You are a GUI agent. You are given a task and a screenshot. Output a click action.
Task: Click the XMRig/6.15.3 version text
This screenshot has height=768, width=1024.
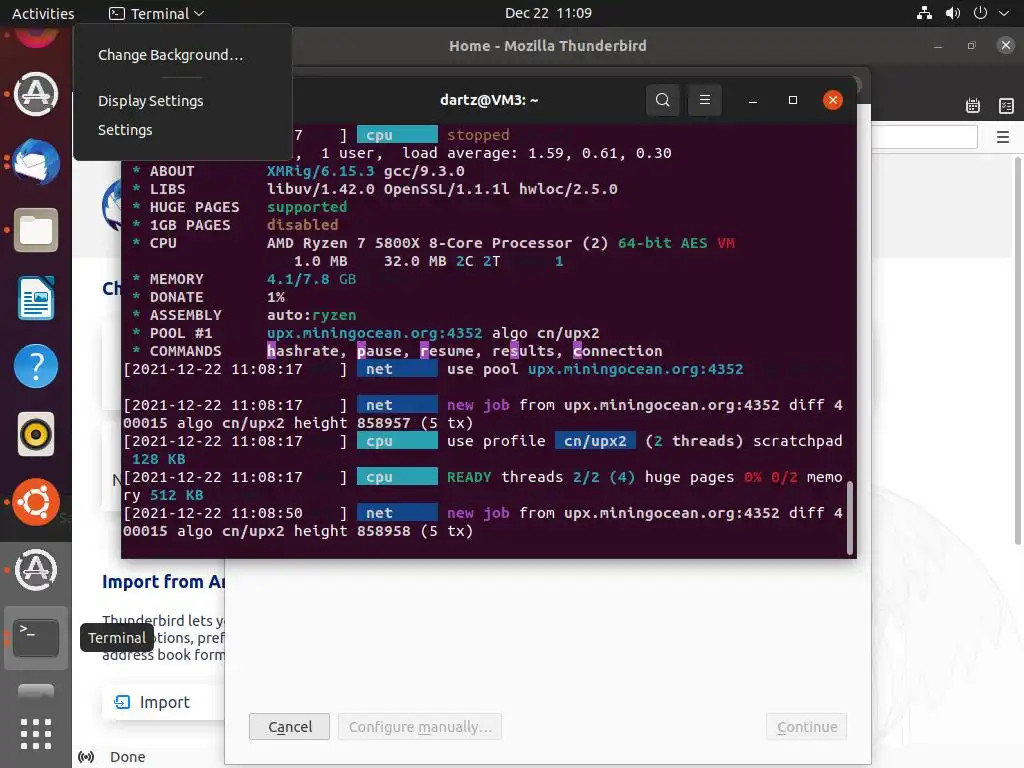pyautogui.click(x=321, y=171)
